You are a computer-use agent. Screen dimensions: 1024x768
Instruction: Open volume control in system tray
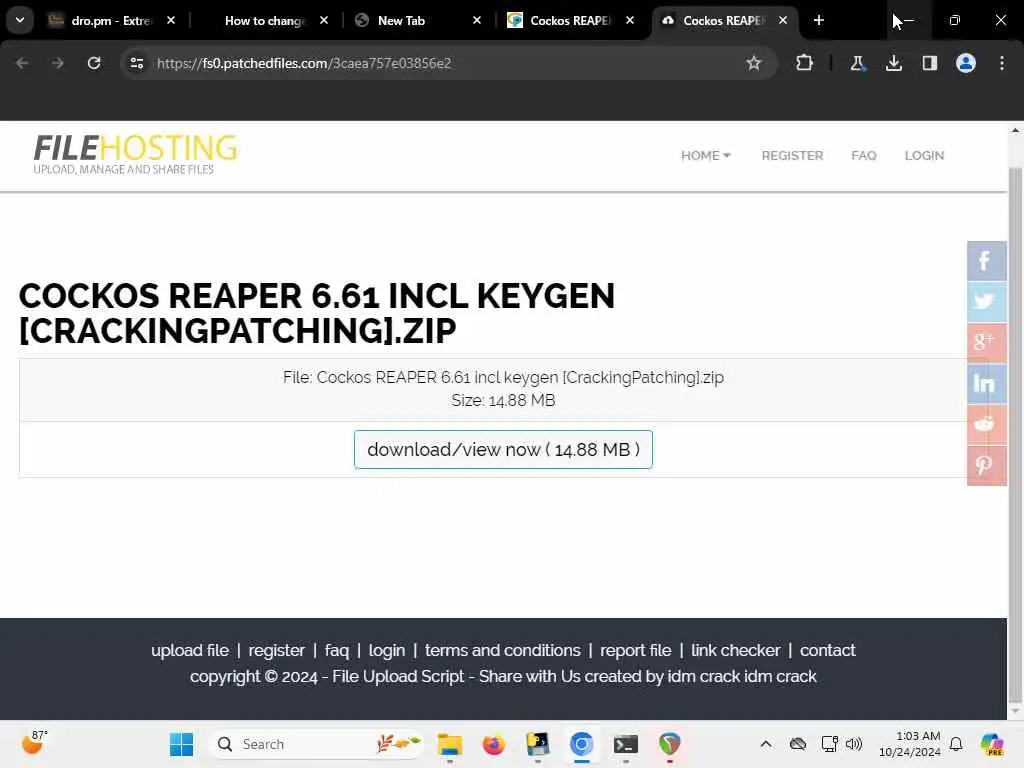[x=854, y=744]
